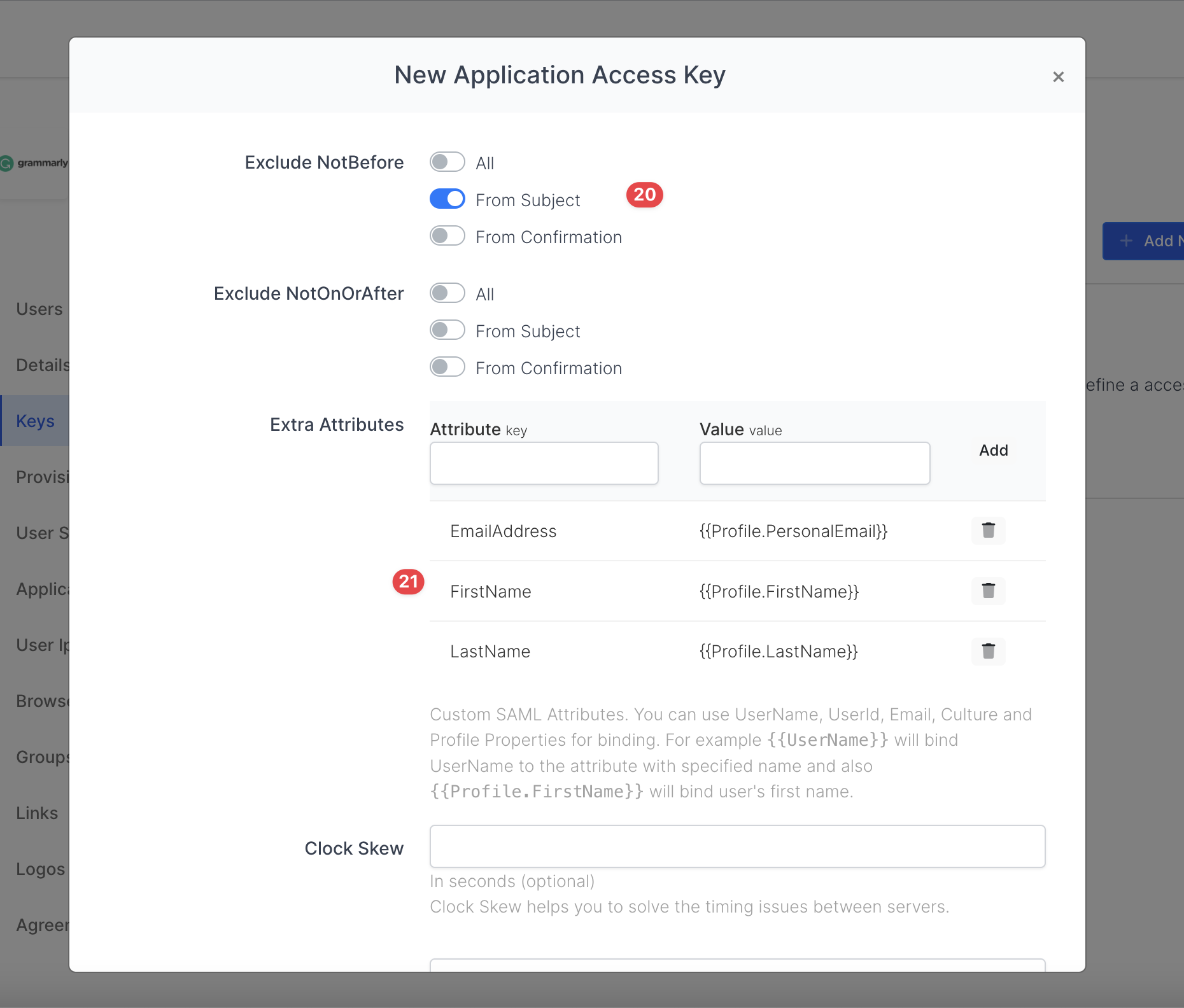Switch on Exclude NotOnOrAfter From Confirmation
The image size is (1184, 1008).
click(448, 367)
